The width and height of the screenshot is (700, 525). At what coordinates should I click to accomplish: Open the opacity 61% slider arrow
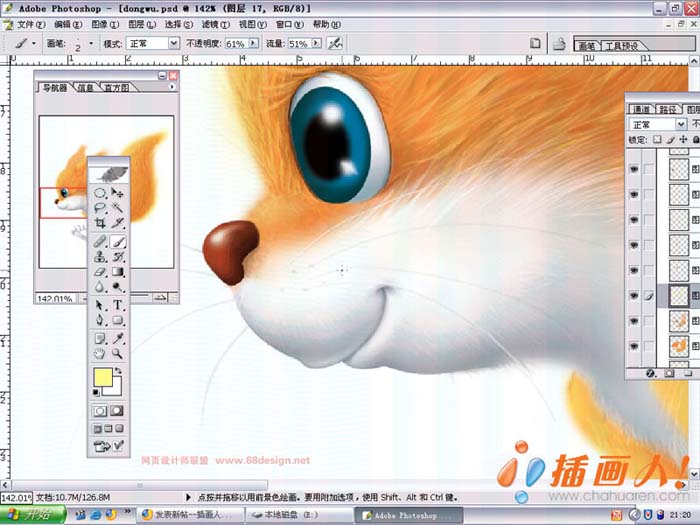(x=254, y=43)
